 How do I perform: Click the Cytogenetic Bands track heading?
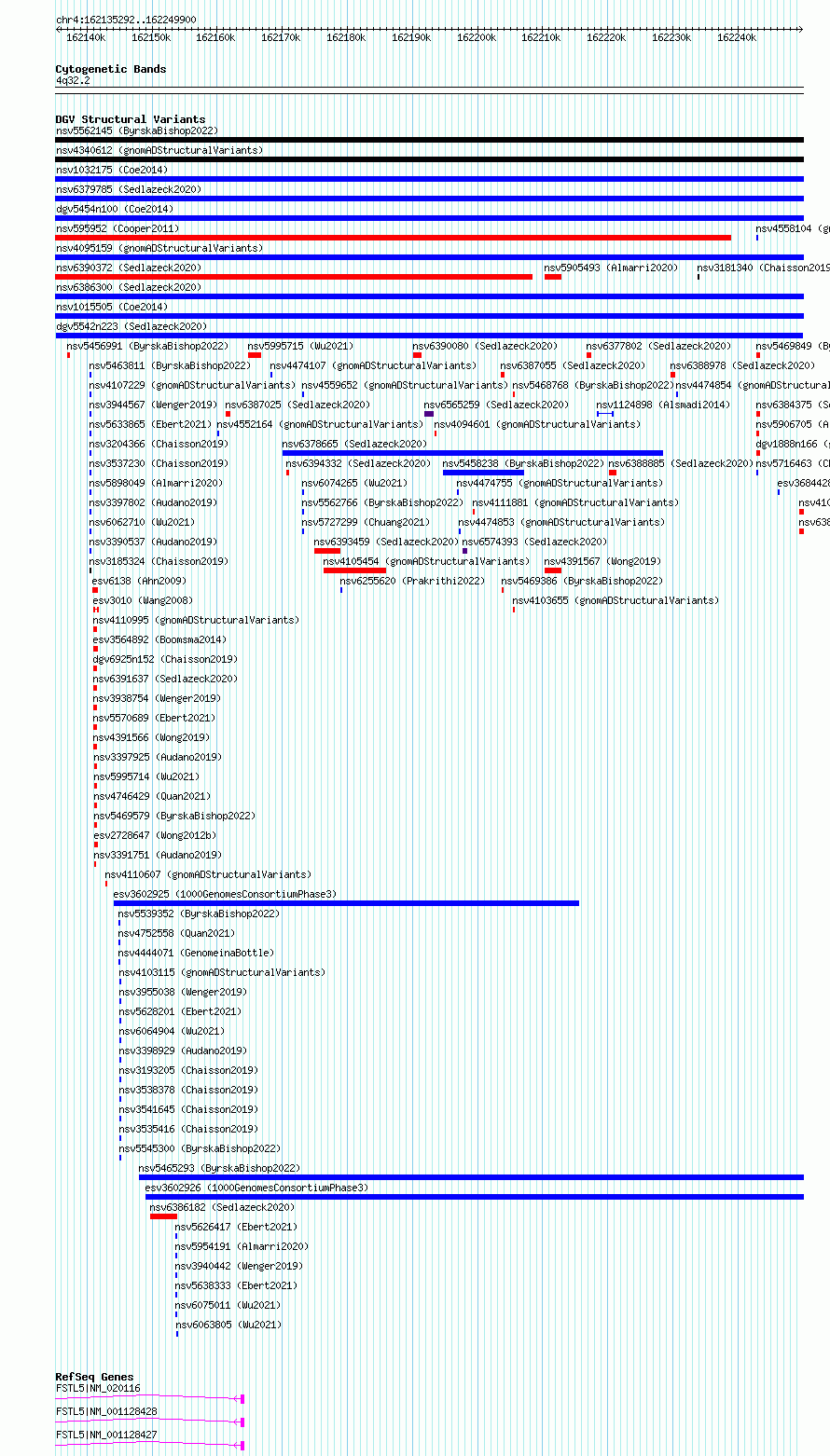(x=110, y=69)
